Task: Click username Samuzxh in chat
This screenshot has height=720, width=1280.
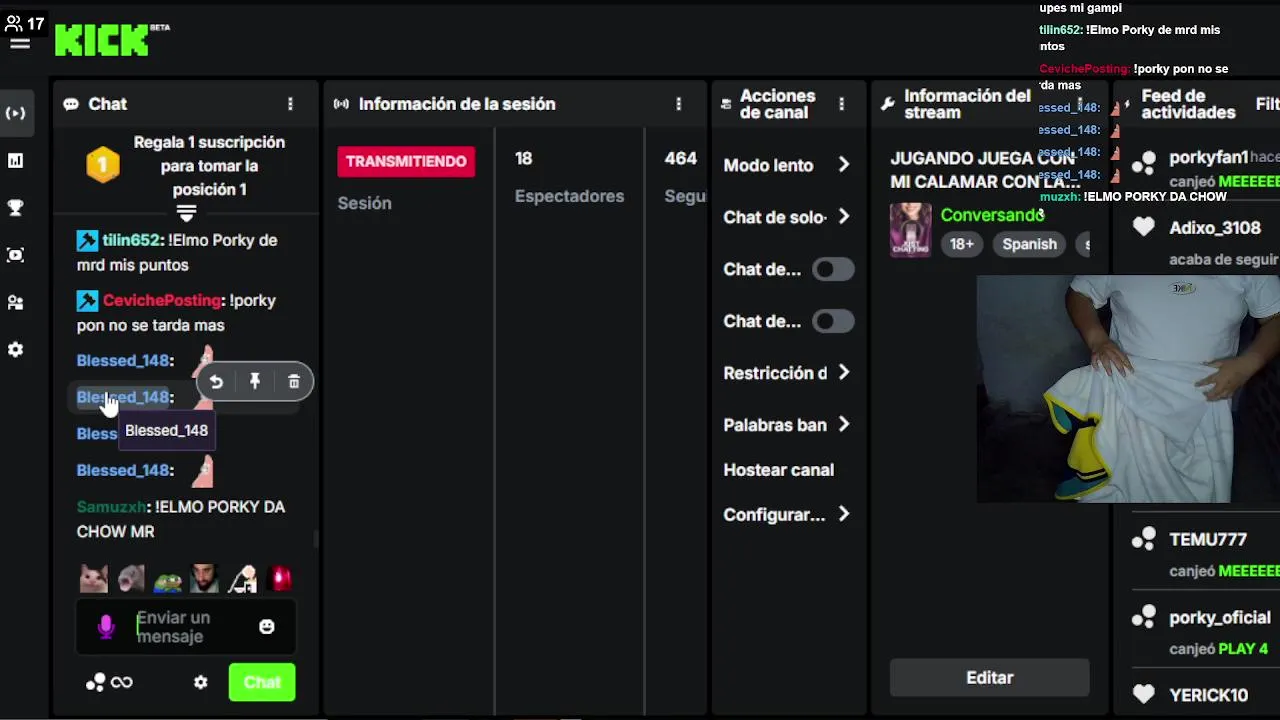Action: click(111, 507)
